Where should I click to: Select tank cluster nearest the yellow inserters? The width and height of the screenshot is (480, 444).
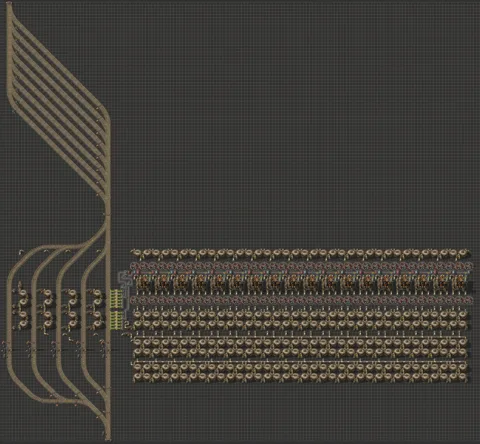(x=97, y=308)
